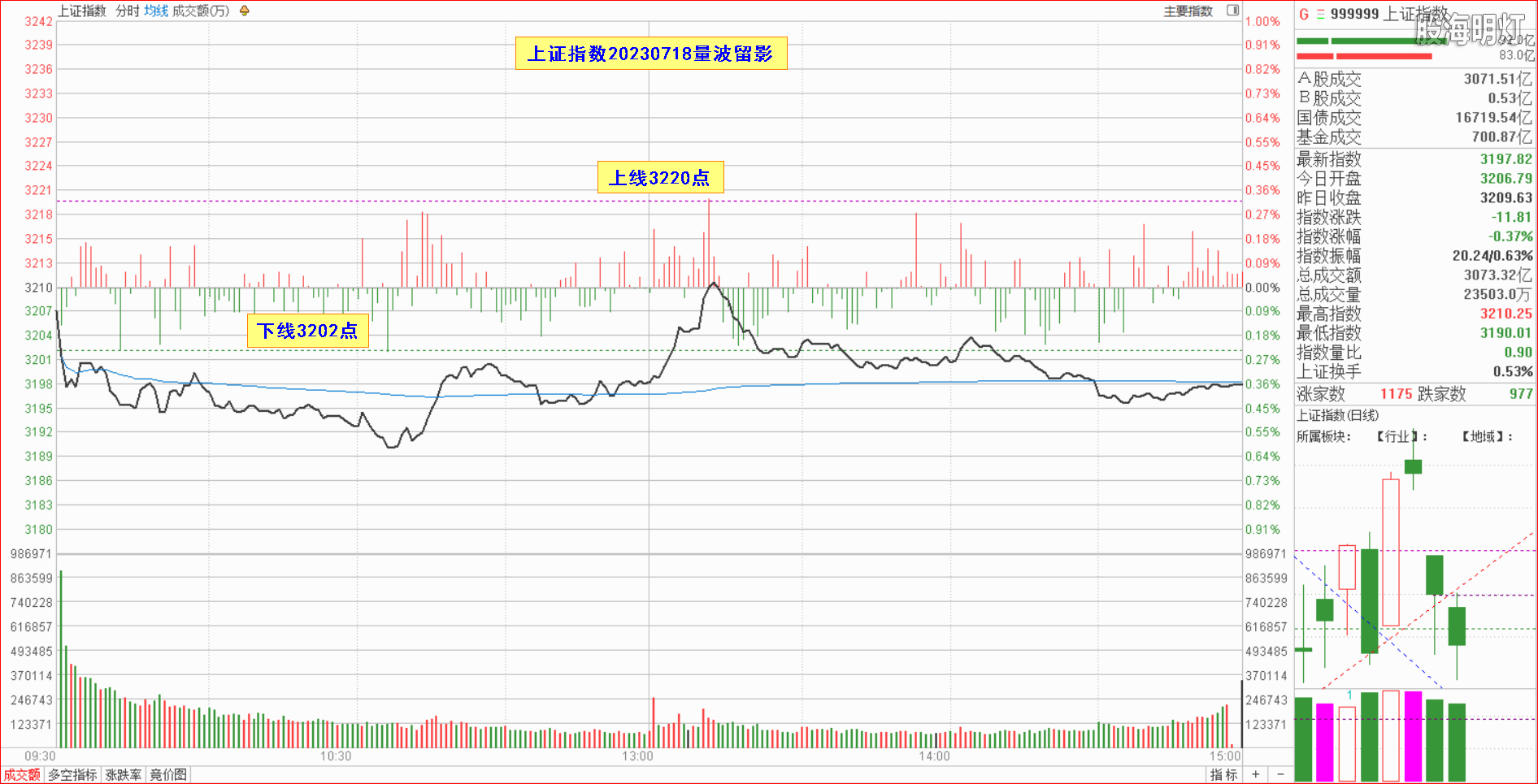Click A股成交 value 3071.51亿
The image size is (1538, 784).
[1498, 79]
